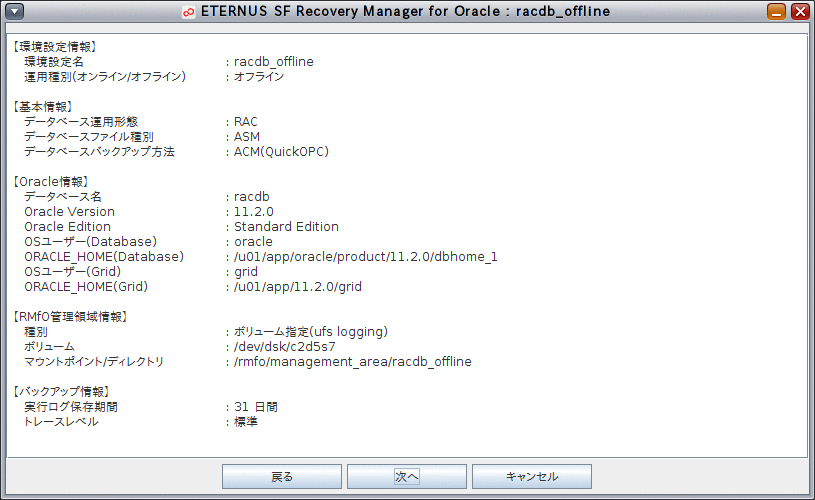Select the オフライン operation type value
Viewport: 815px width, 500px height.
click(x=259, y=77)
